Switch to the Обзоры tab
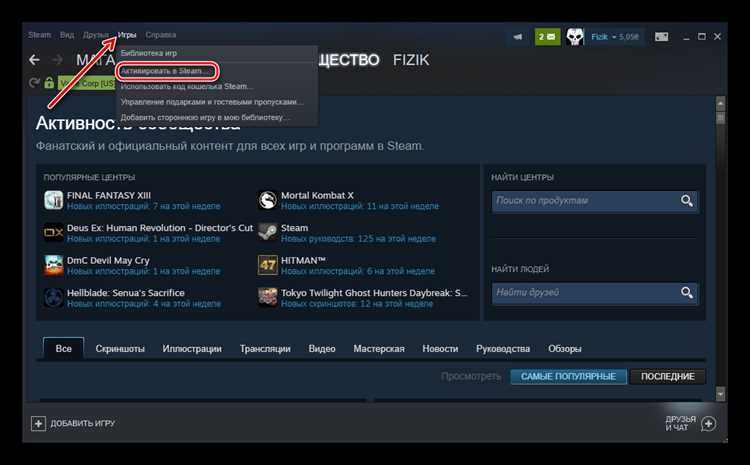The image size is (750, 465). [564, 349]
